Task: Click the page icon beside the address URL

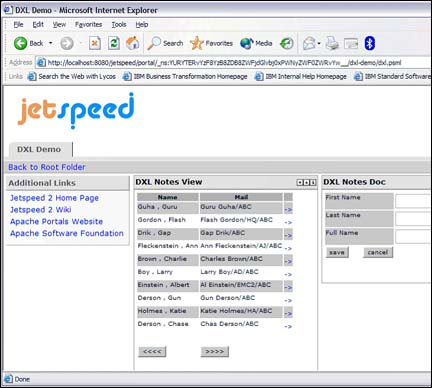Action: (41, 62)
